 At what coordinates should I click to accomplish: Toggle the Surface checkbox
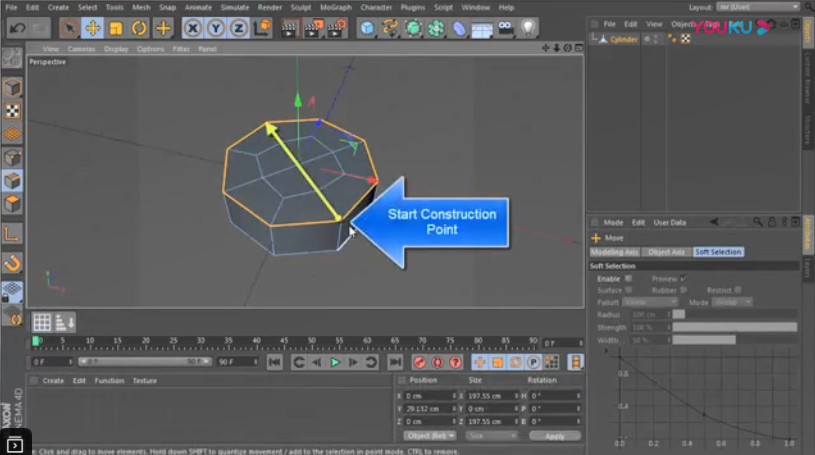coord(628,290)
